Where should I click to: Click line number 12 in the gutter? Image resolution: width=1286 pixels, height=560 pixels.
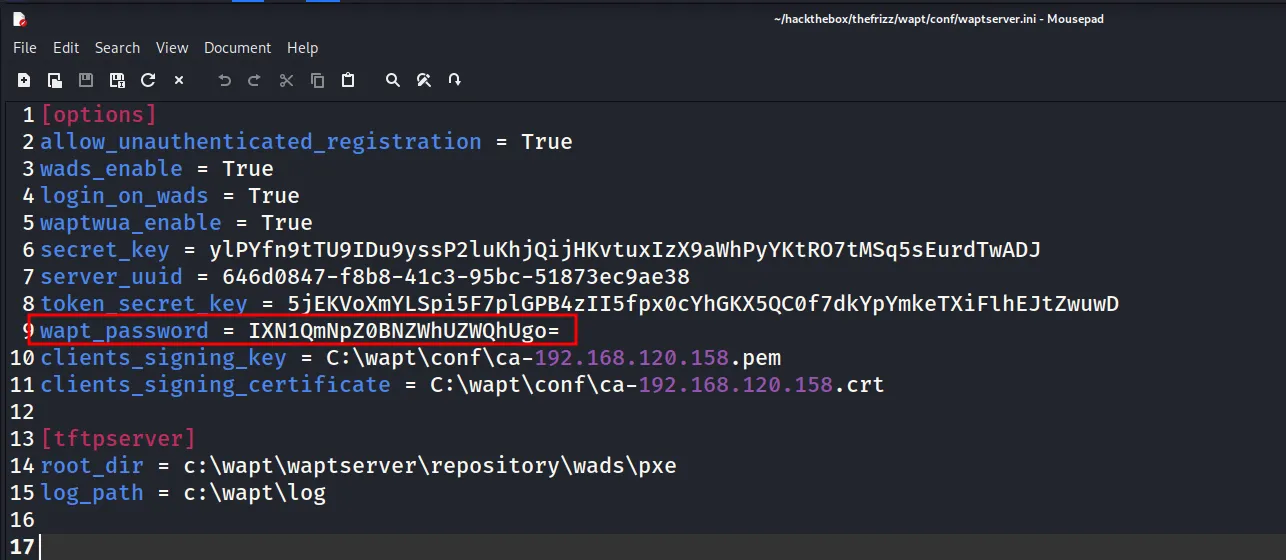pyautogui.click(x=22, y=412)
